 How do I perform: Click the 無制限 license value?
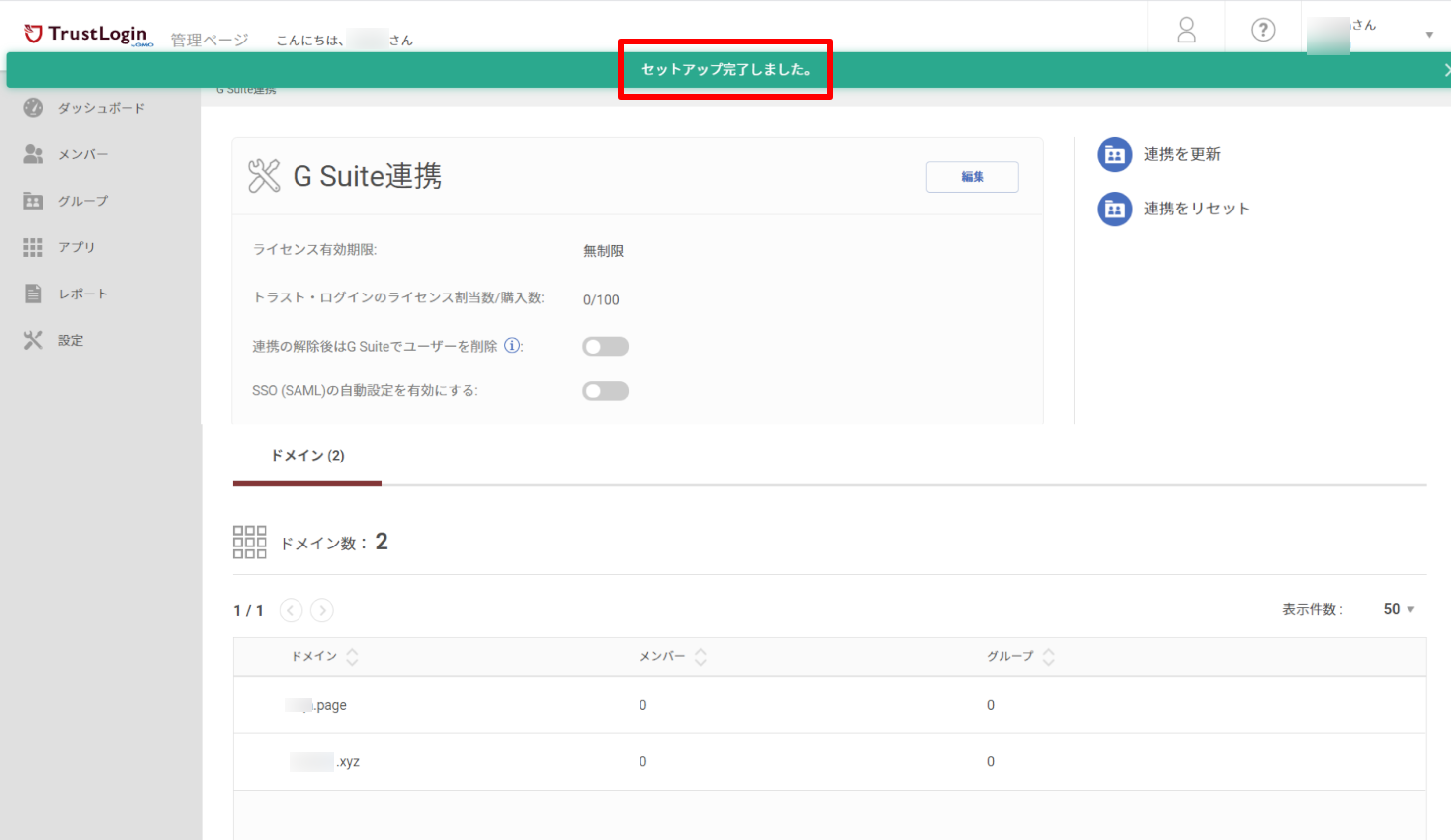[x=603, y=251]
